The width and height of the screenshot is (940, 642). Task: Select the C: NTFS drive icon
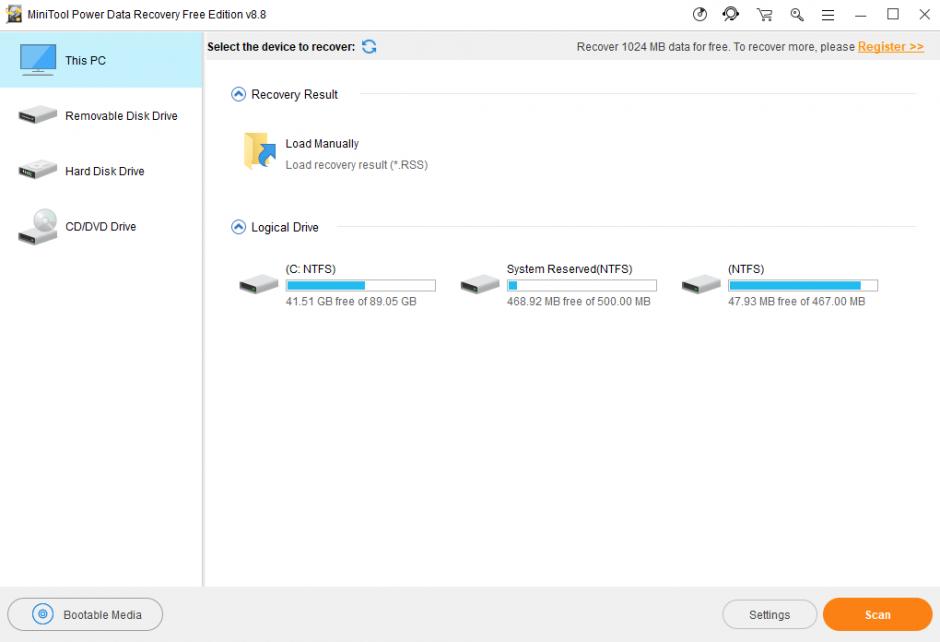(258, 284)
